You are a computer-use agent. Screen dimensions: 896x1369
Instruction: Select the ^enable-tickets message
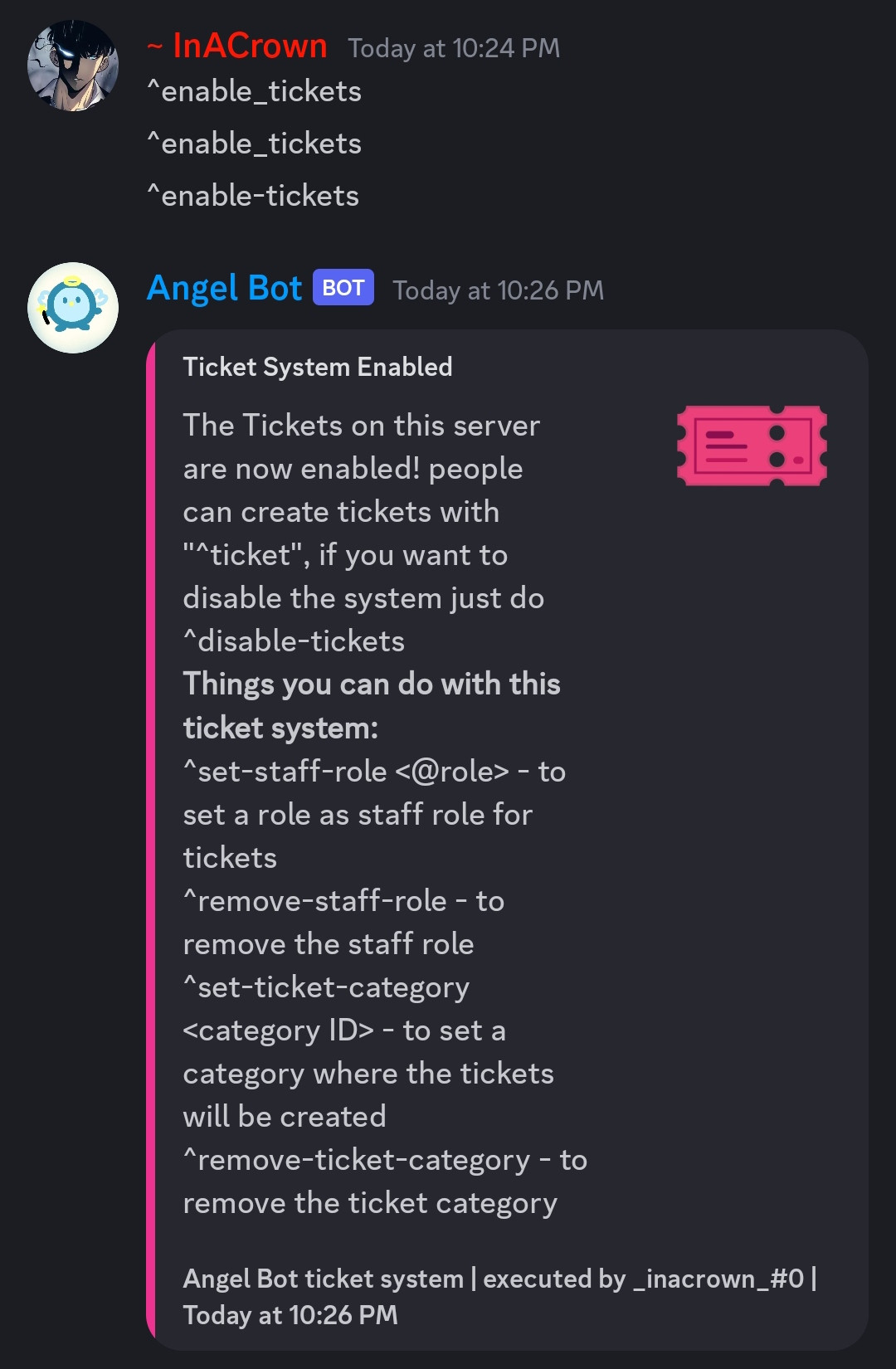[253, 196]
